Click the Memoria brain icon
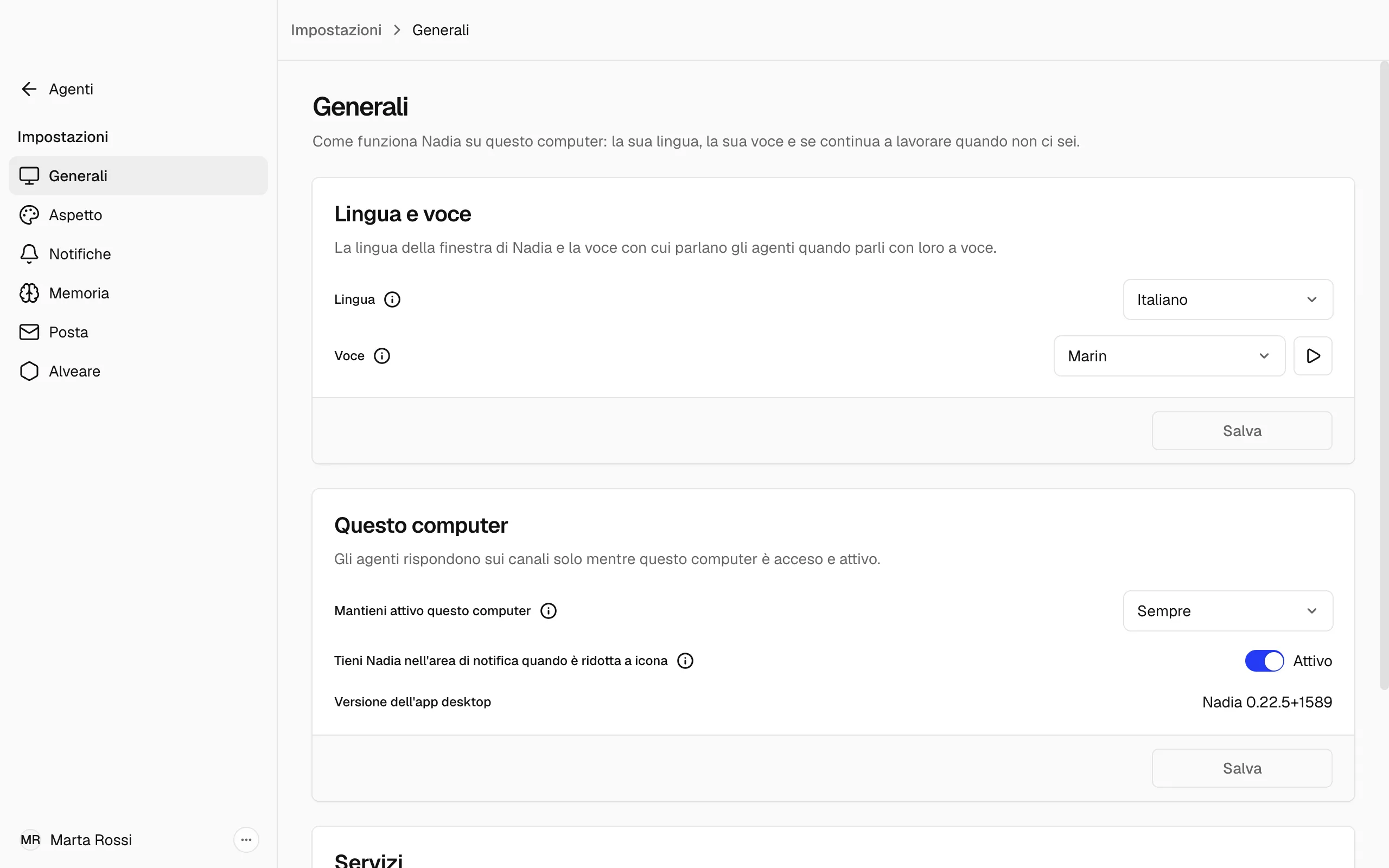 (29, 293)
